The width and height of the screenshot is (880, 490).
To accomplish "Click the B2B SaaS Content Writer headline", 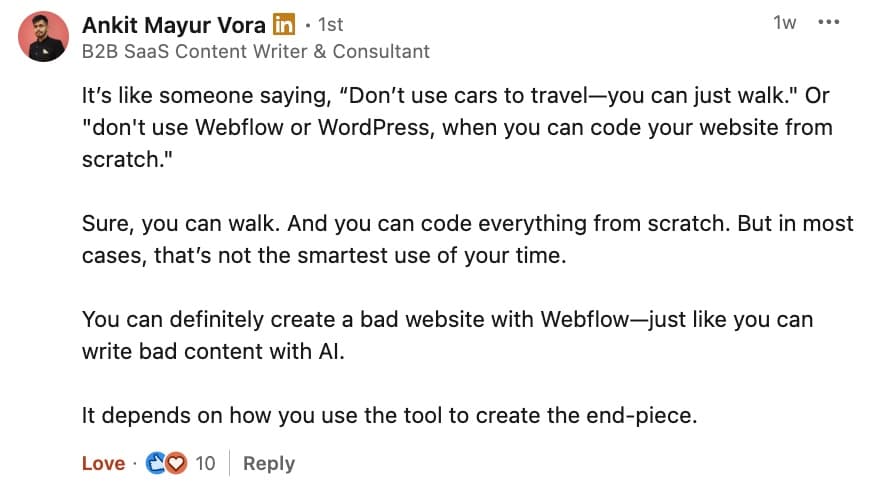I will click(x=255, y=52).
